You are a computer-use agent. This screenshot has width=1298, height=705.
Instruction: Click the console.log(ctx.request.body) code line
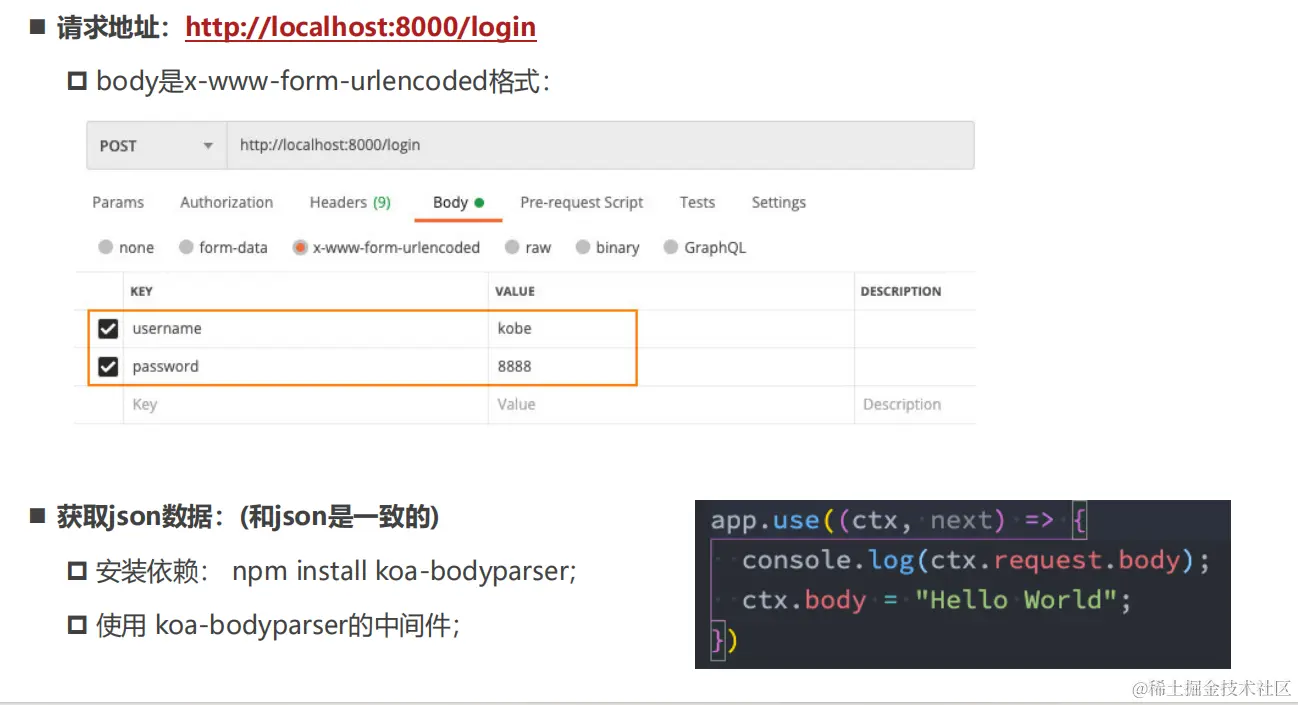coord(976,560)
